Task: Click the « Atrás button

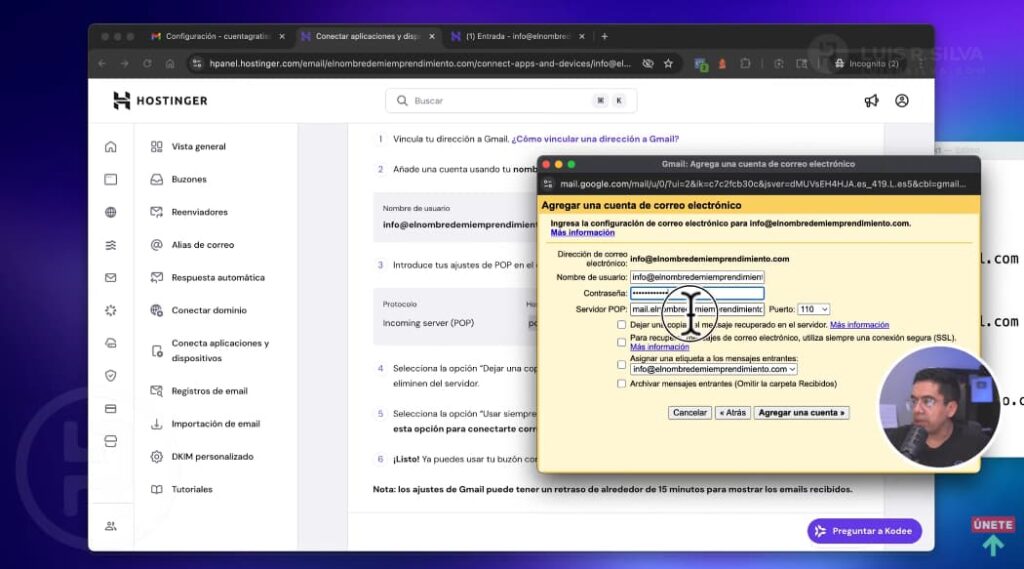Action: [x=733, y=413]
